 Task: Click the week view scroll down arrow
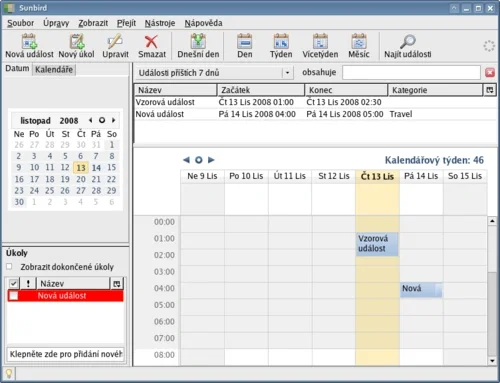point(492,360)
